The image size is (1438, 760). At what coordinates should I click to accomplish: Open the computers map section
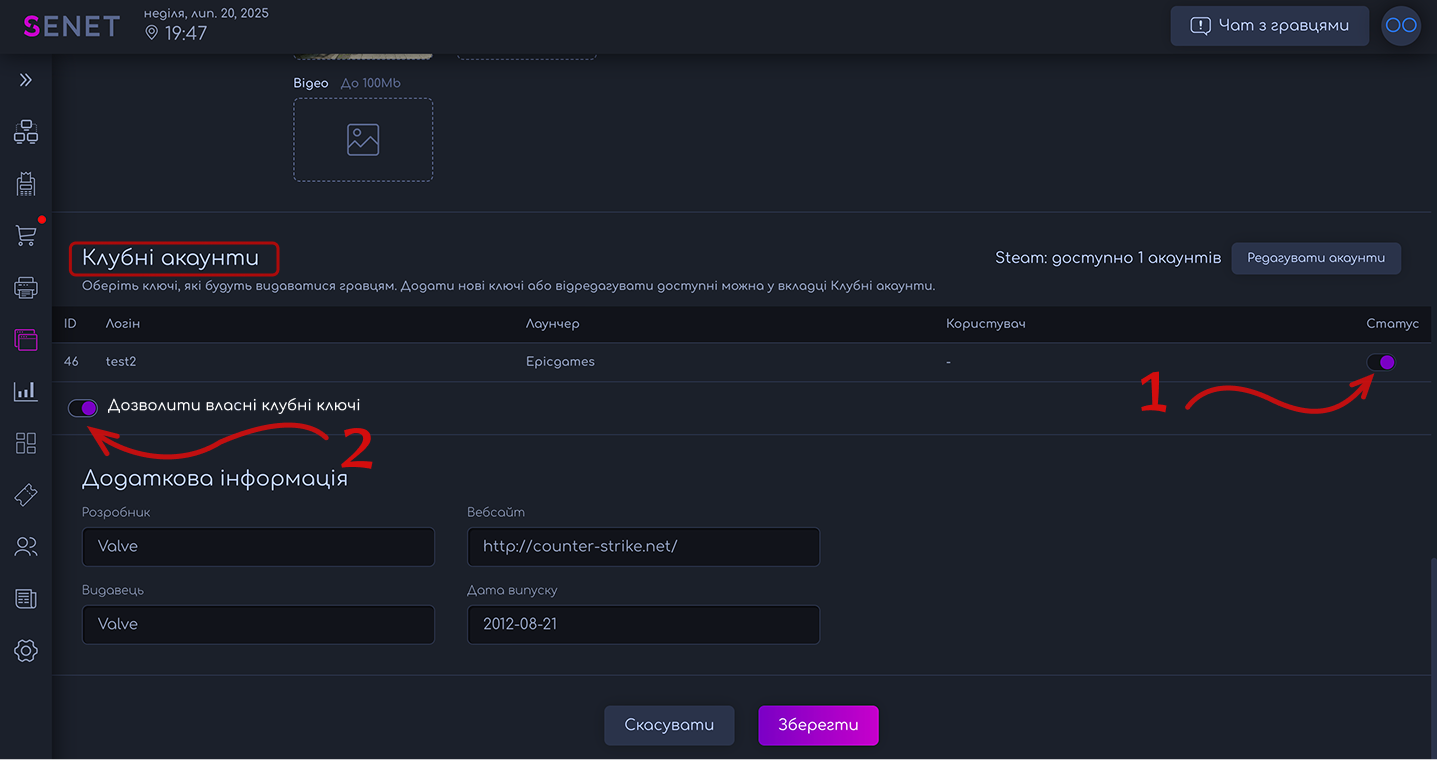[25, 131]
